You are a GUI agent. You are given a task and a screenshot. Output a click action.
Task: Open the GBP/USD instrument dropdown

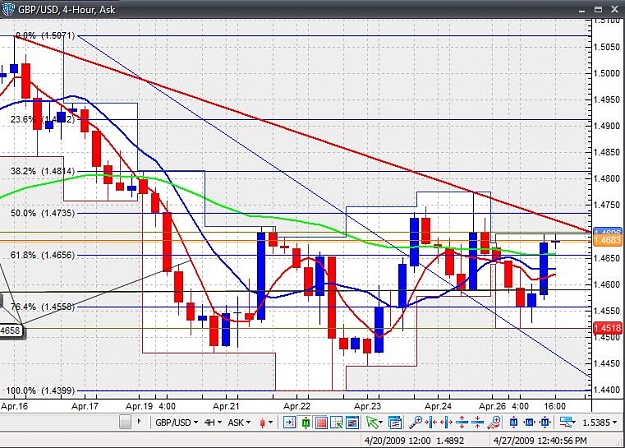tap(177, 422)
